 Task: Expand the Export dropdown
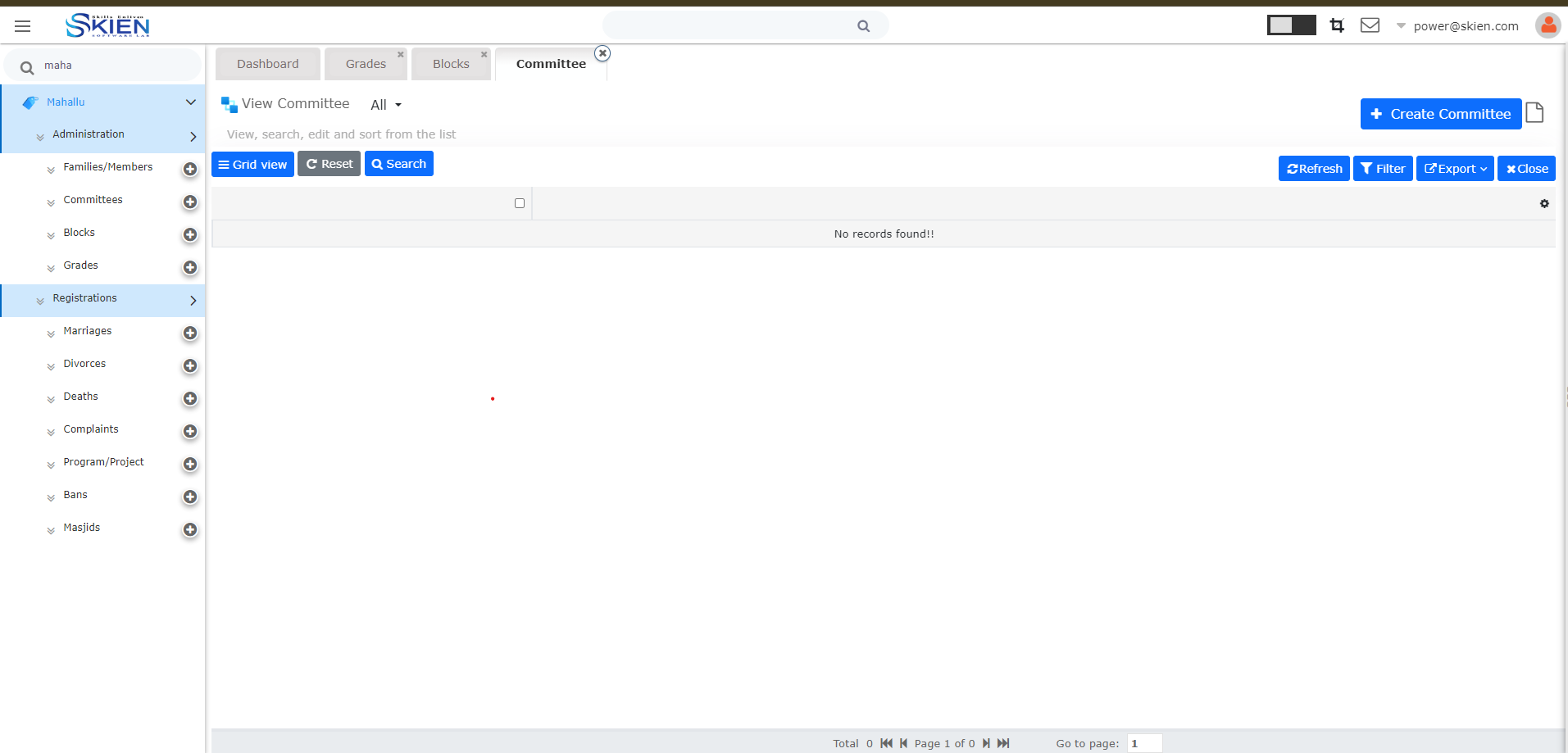click(1455, 169)
